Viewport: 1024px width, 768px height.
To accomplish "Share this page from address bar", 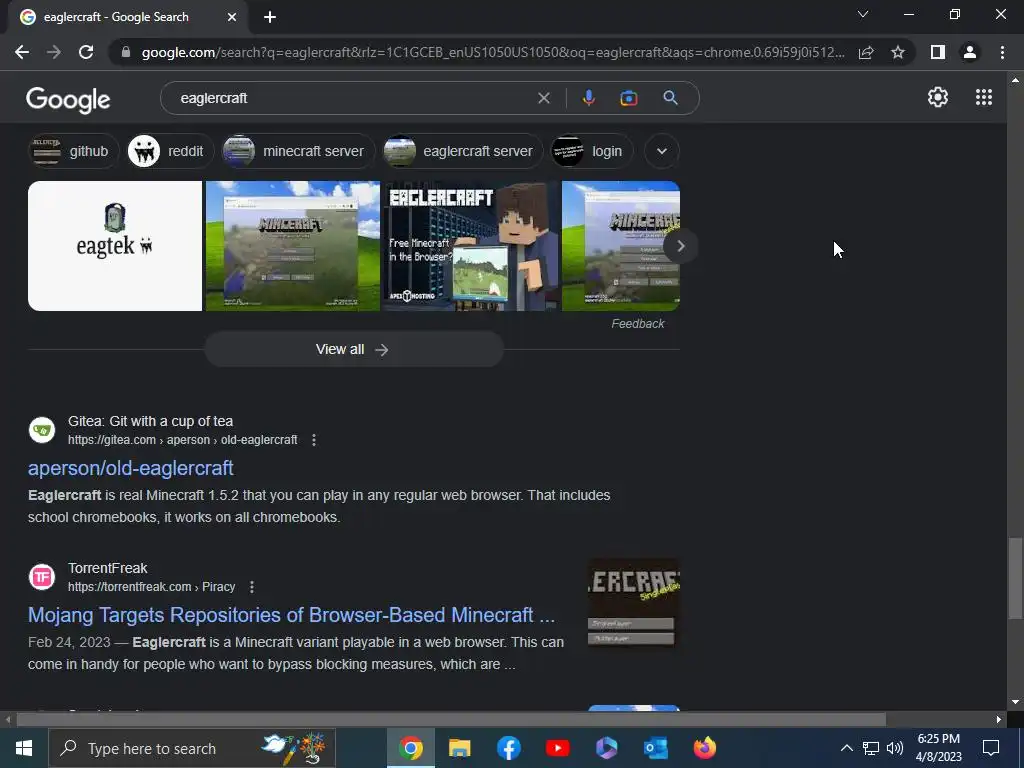I will tap(866, 52).
